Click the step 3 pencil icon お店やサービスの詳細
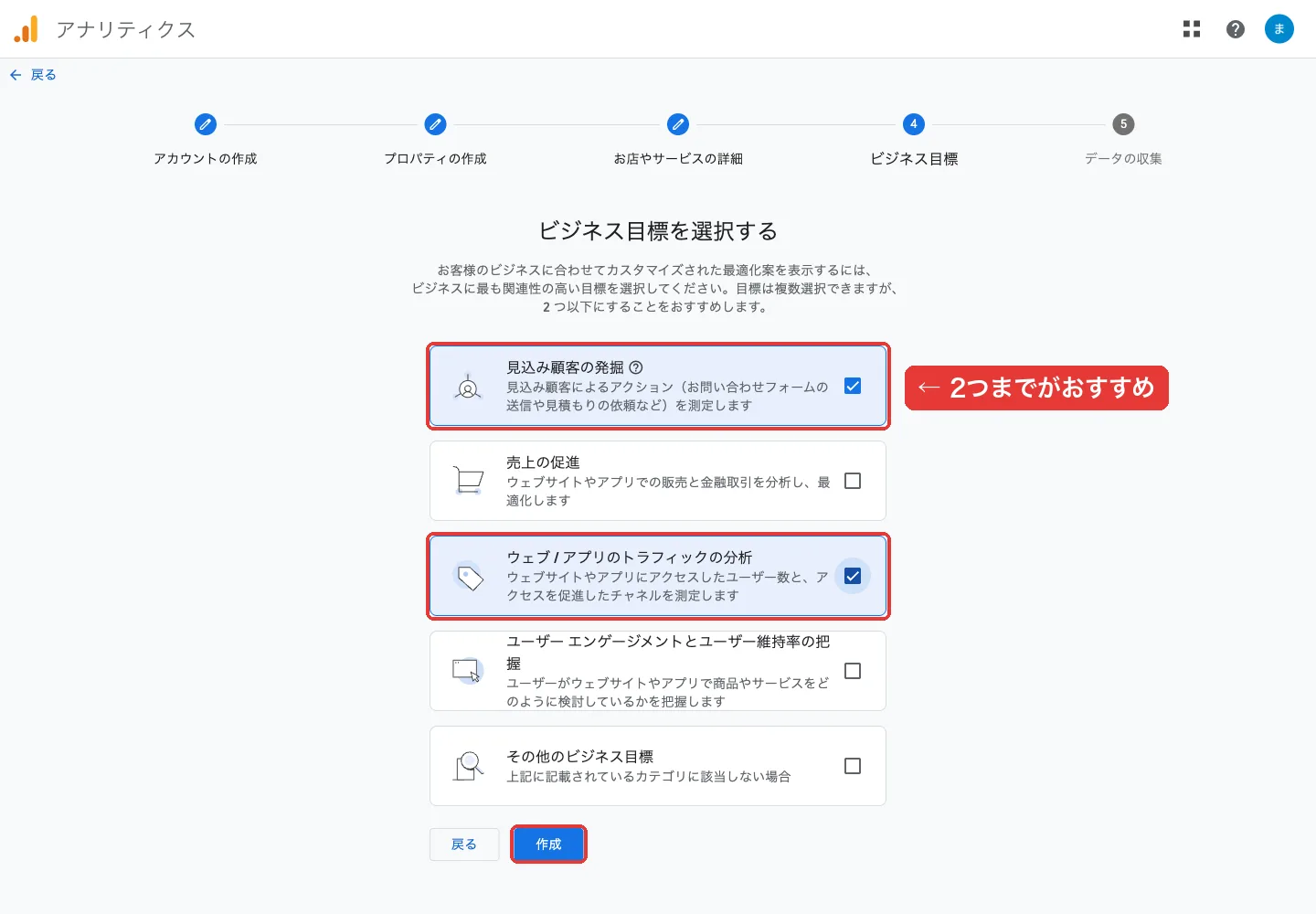Viewport: 1316px width, 914px height. [678, 124]
